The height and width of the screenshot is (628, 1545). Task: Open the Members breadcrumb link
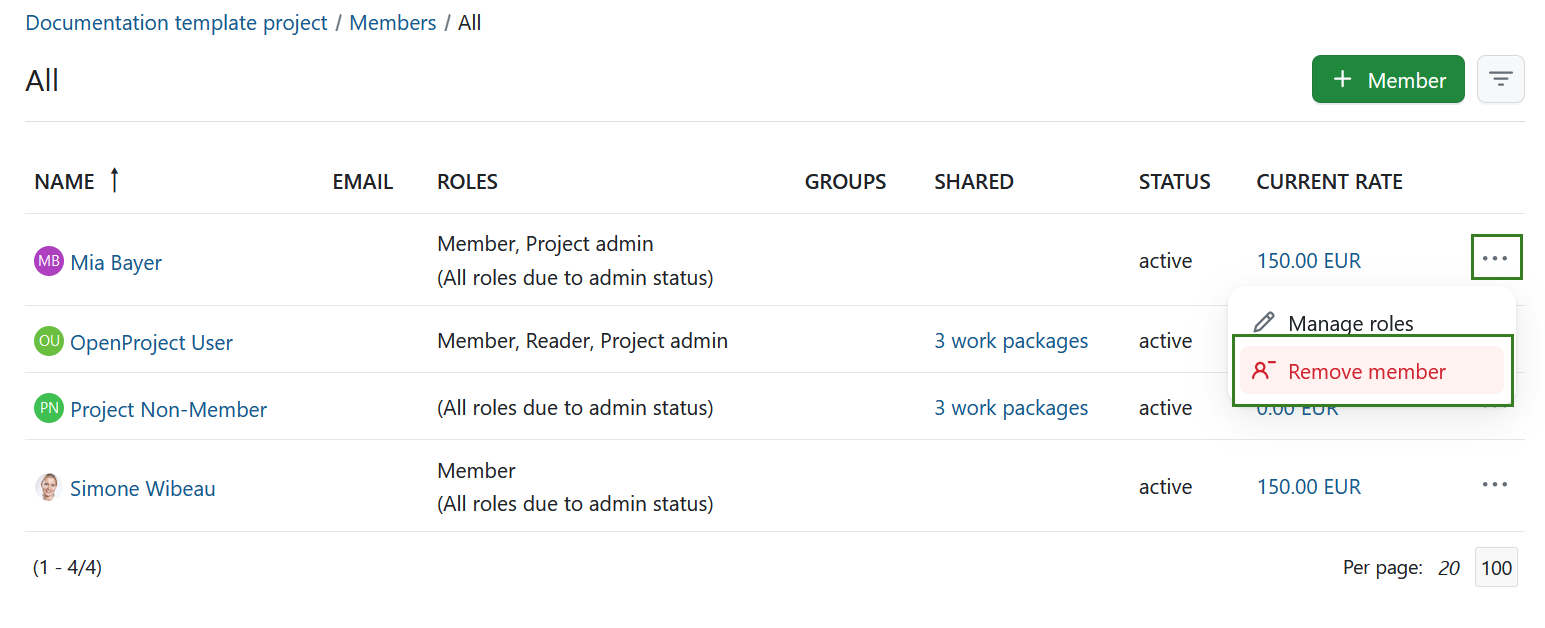[x=392, y=22]
